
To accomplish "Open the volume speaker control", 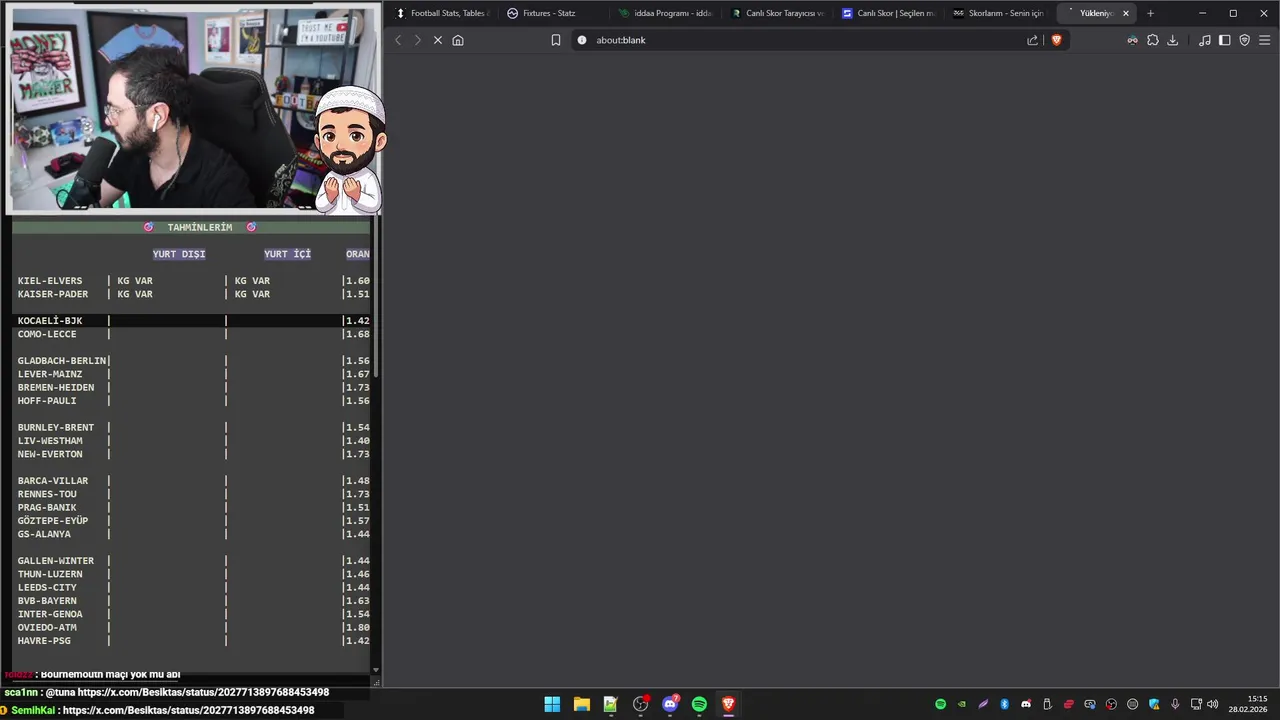I will [x=1213, y=704].
